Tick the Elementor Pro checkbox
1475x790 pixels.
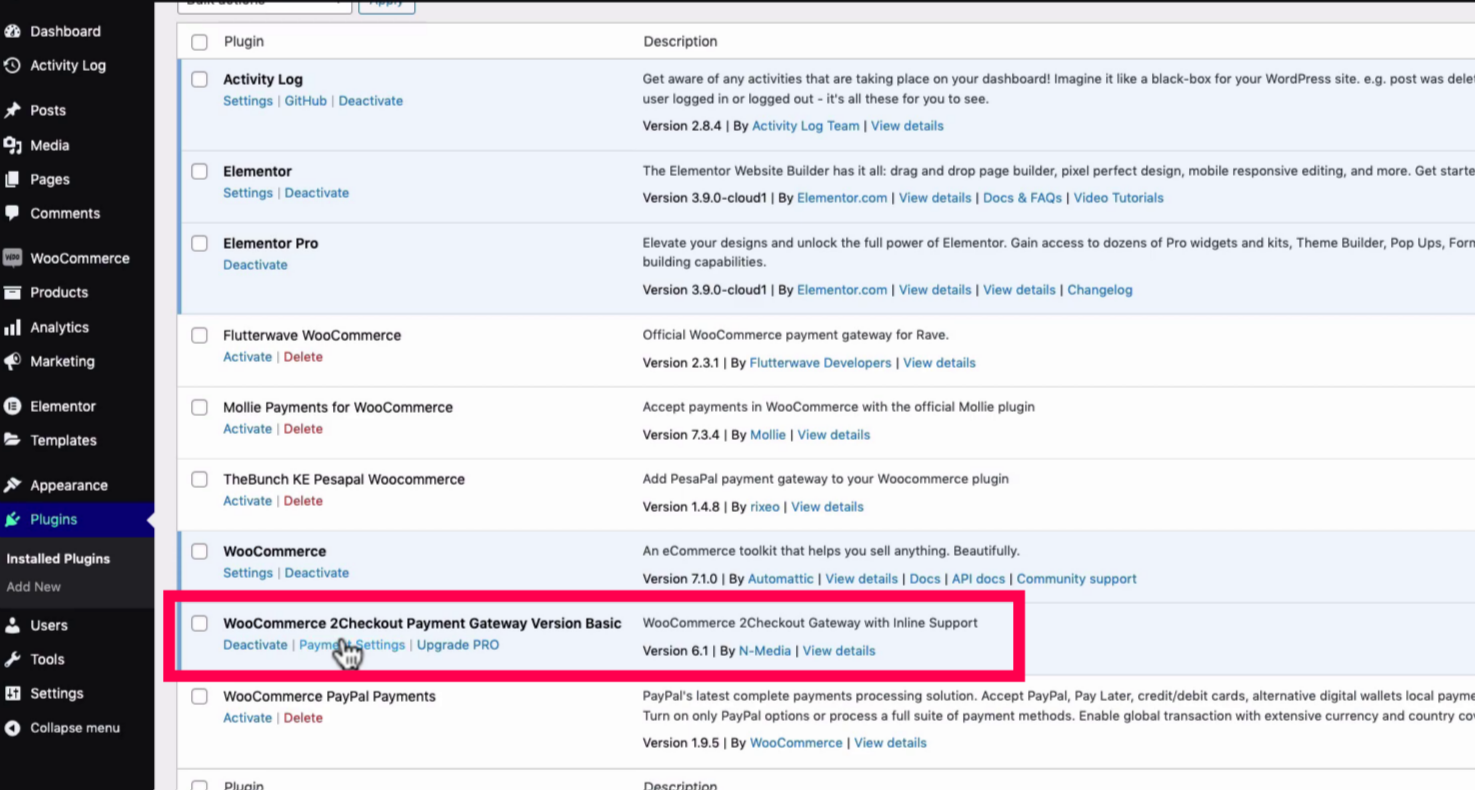pyautogui.click(x=200, y=244)
